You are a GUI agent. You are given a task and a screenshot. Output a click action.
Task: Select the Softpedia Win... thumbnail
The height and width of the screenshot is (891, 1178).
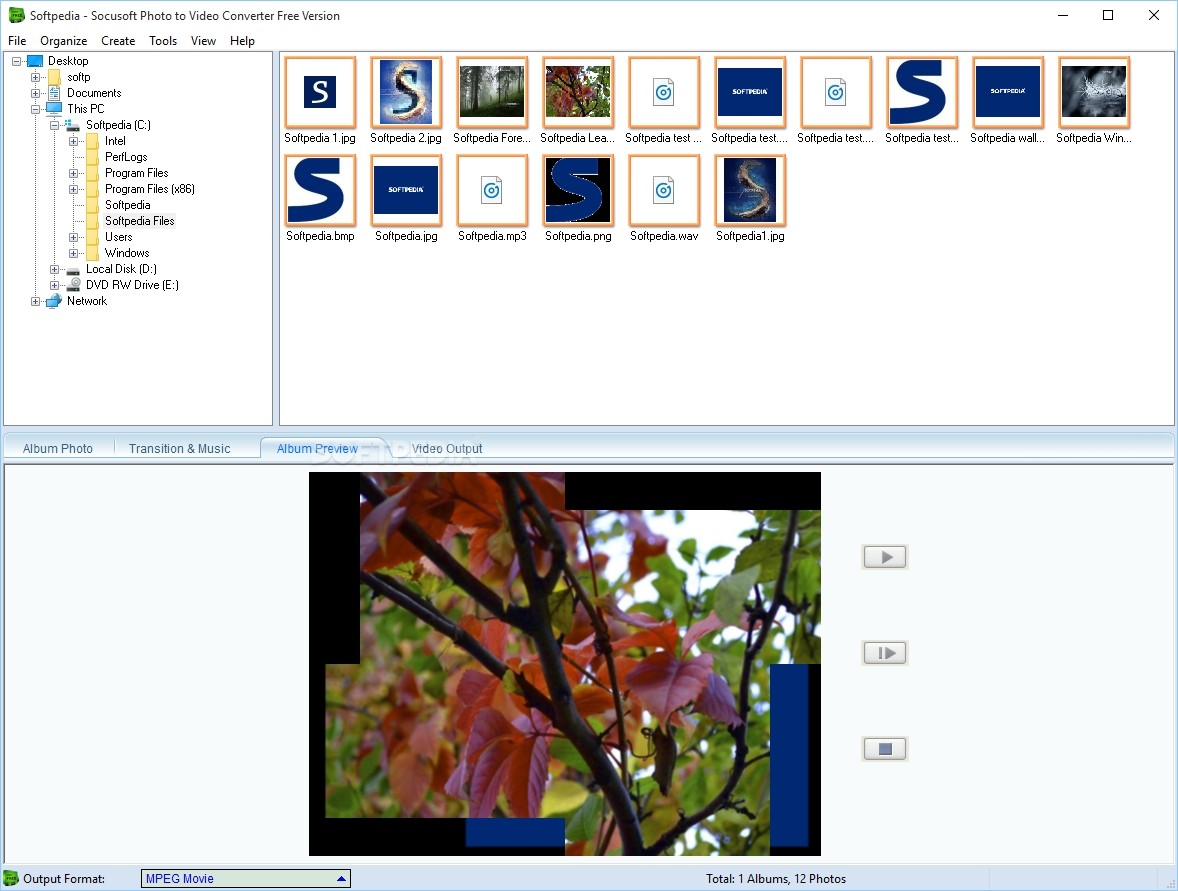(1094, 92)
